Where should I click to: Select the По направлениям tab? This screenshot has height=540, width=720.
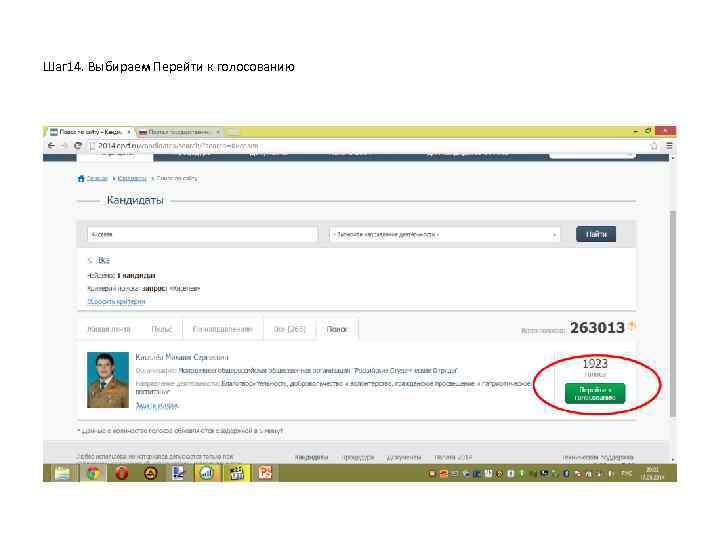click(x=223, y=329)
